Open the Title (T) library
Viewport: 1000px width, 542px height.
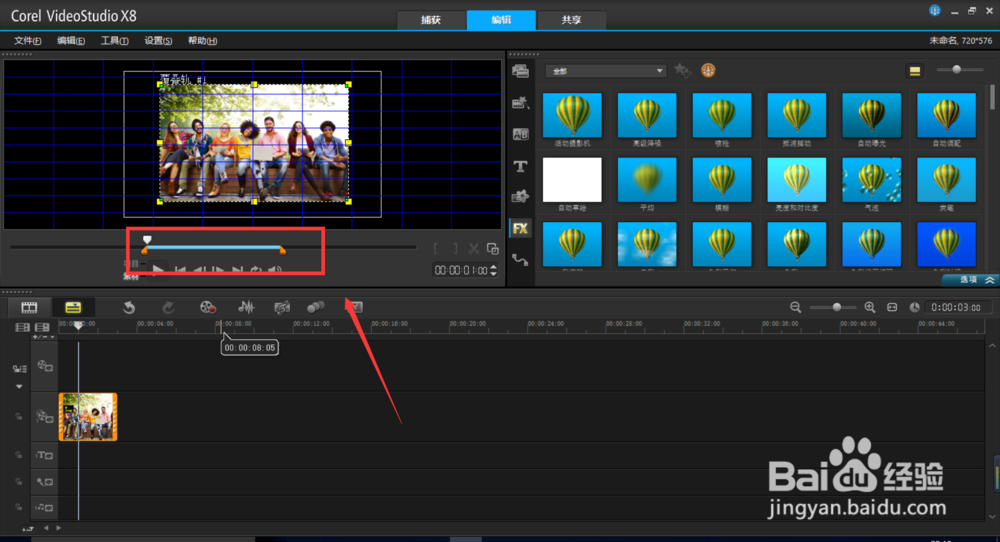pyautogui.click(x=520, y=166)
